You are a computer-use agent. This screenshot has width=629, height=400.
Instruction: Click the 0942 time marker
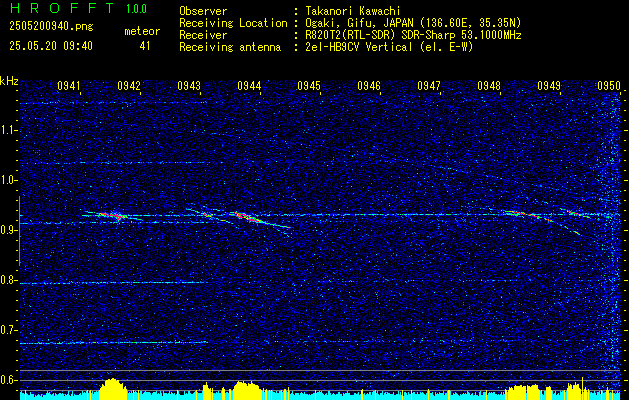(x=129, y=85)
